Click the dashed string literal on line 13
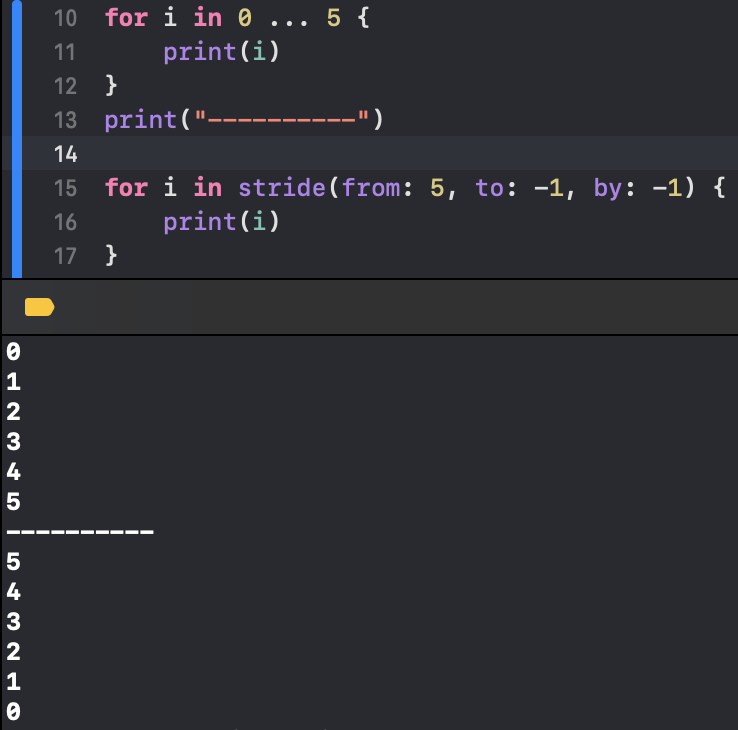The image size is (738, 730). (x=281, y=117)
